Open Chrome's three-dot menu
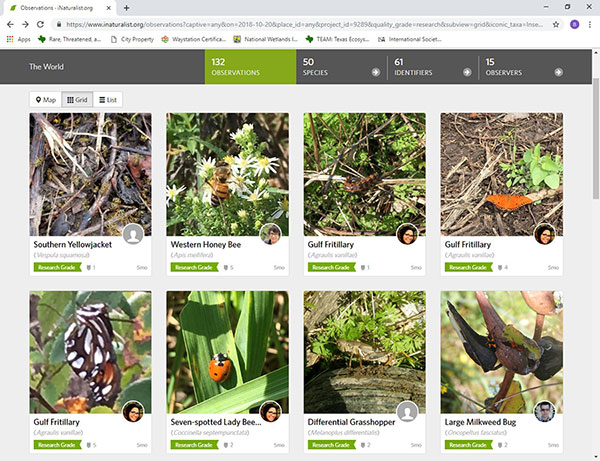 (589, 23)
